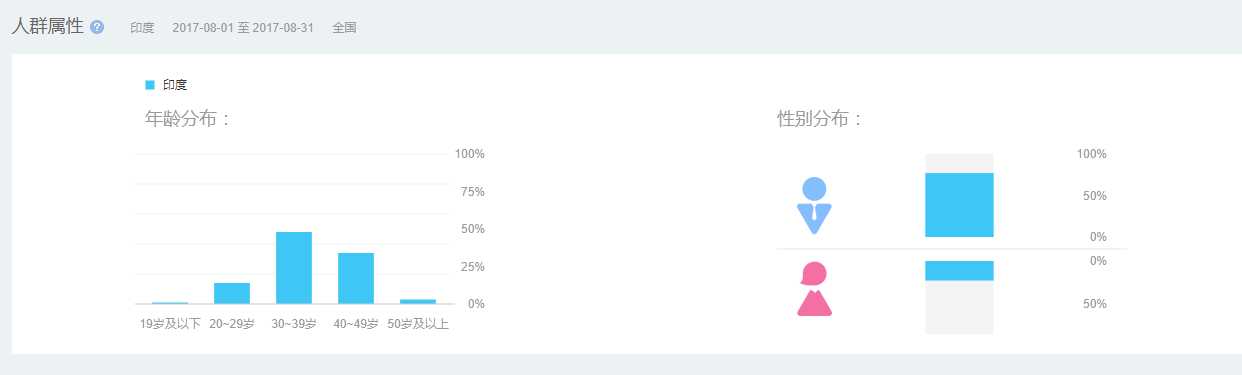The width and height of the screenshot is (1242, 375).
Task: Click the 印度 legend label
Action: (x=175, y=85)
